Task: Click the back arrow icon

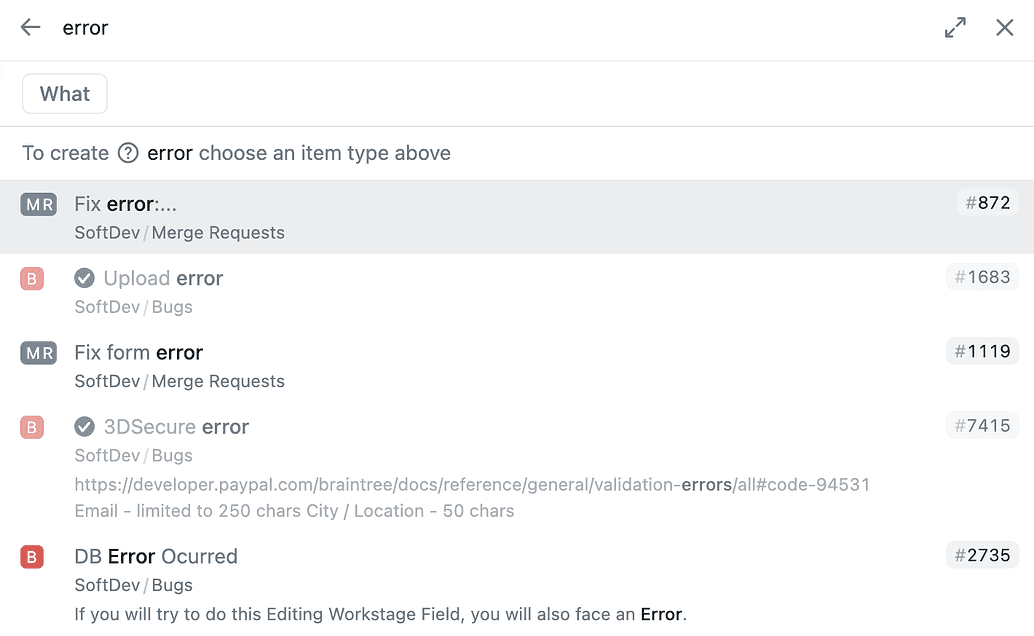Action: [x=31, y=28]
